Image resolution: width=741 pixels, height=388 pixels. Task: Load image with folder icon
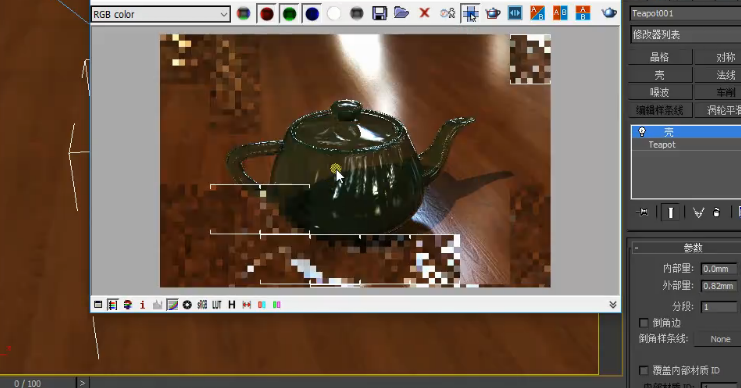pyautogui.click(x=401, y=13)
